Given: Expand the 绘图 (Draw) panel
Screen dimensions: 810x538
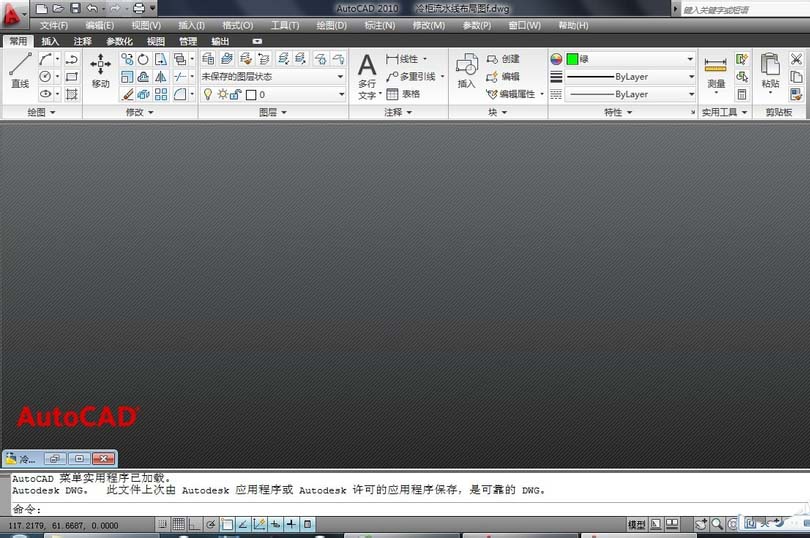Looking at the screenshot, I should [41, 112].
